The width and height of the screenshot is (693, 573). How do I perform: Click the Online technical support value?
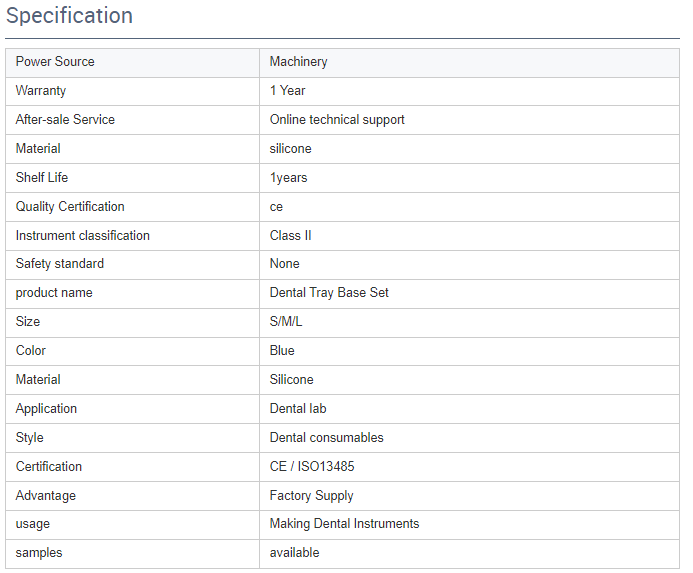(337, 120)
